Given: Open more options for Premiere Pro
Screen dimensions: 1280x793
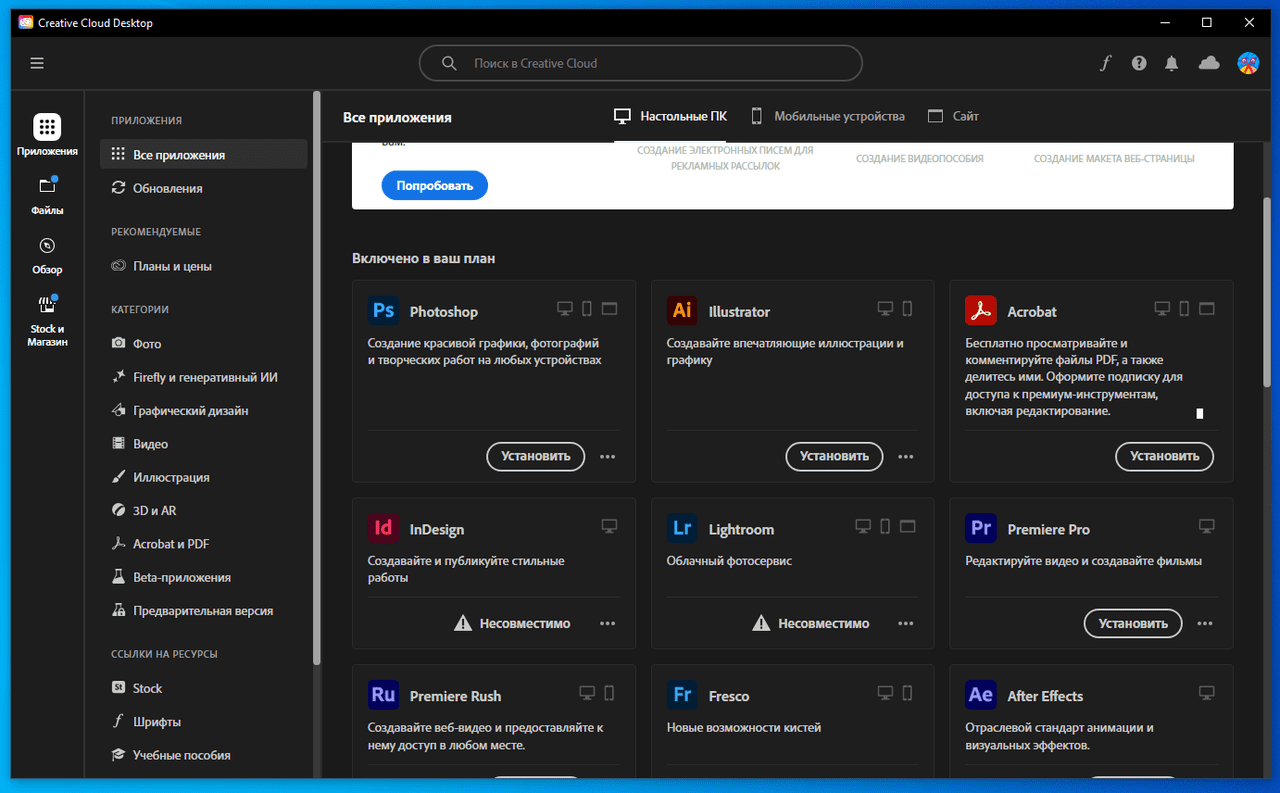Looking at the screenshot, I should [x=1204, y=623].
